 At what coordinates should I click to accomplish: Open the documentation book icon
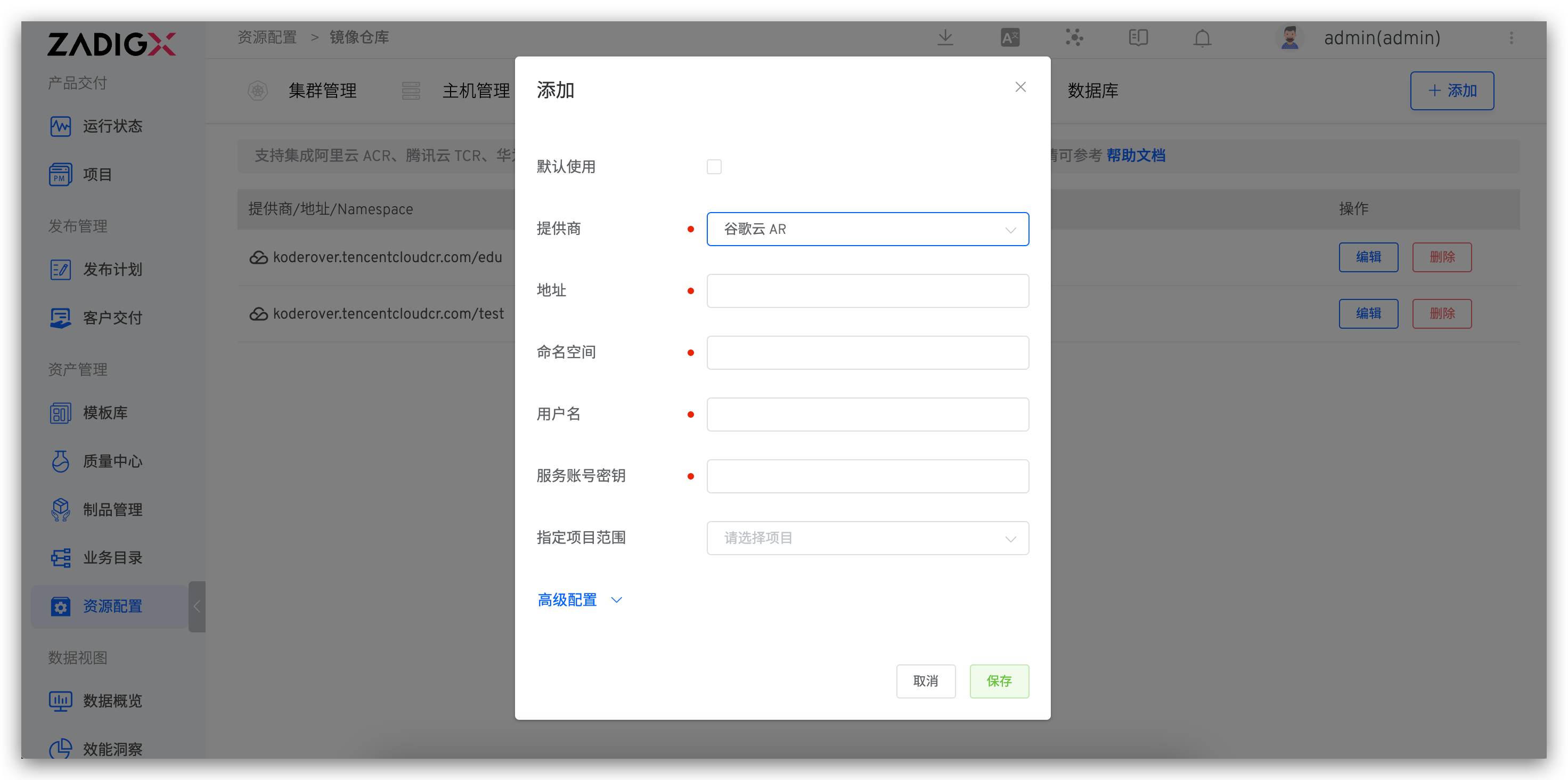[x=1138, y=38]
